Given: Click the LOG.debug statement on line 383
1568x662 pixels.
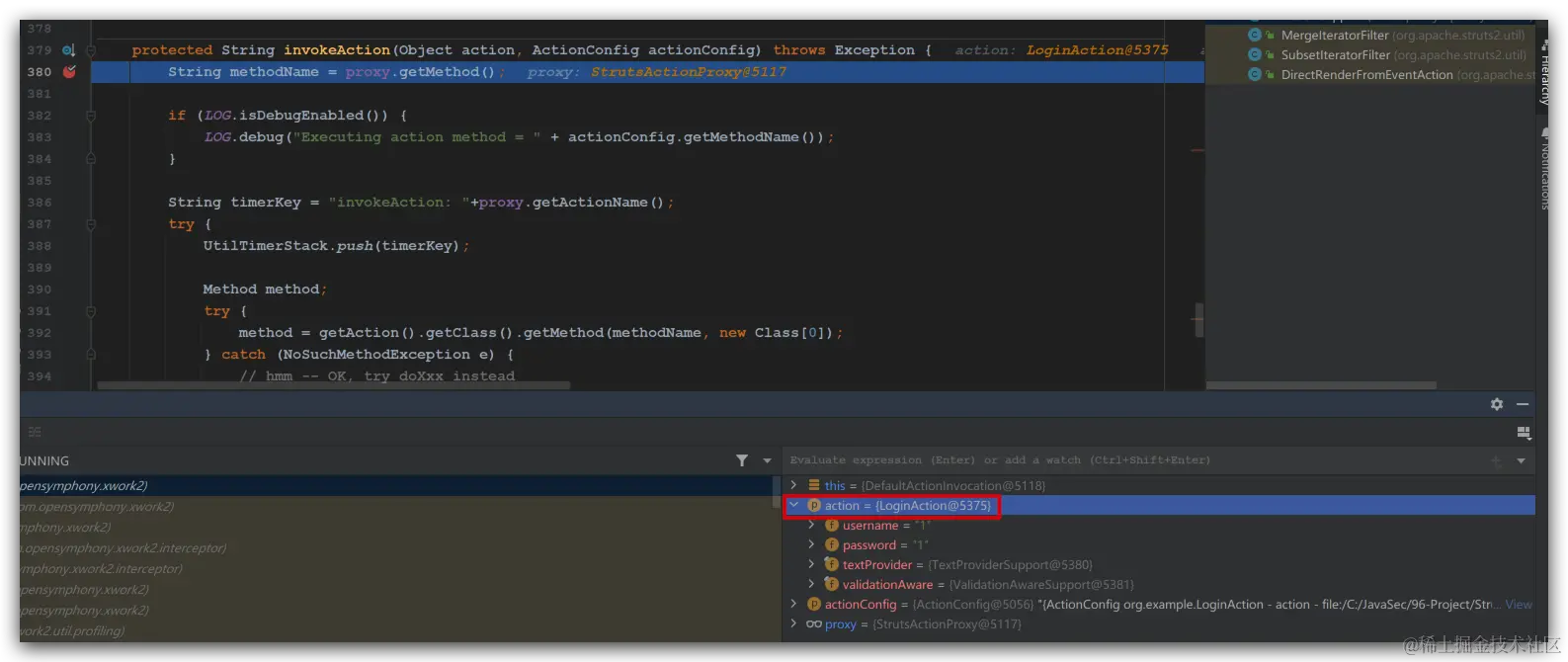Looking at the screenshot, I should (x=519, y=137).
